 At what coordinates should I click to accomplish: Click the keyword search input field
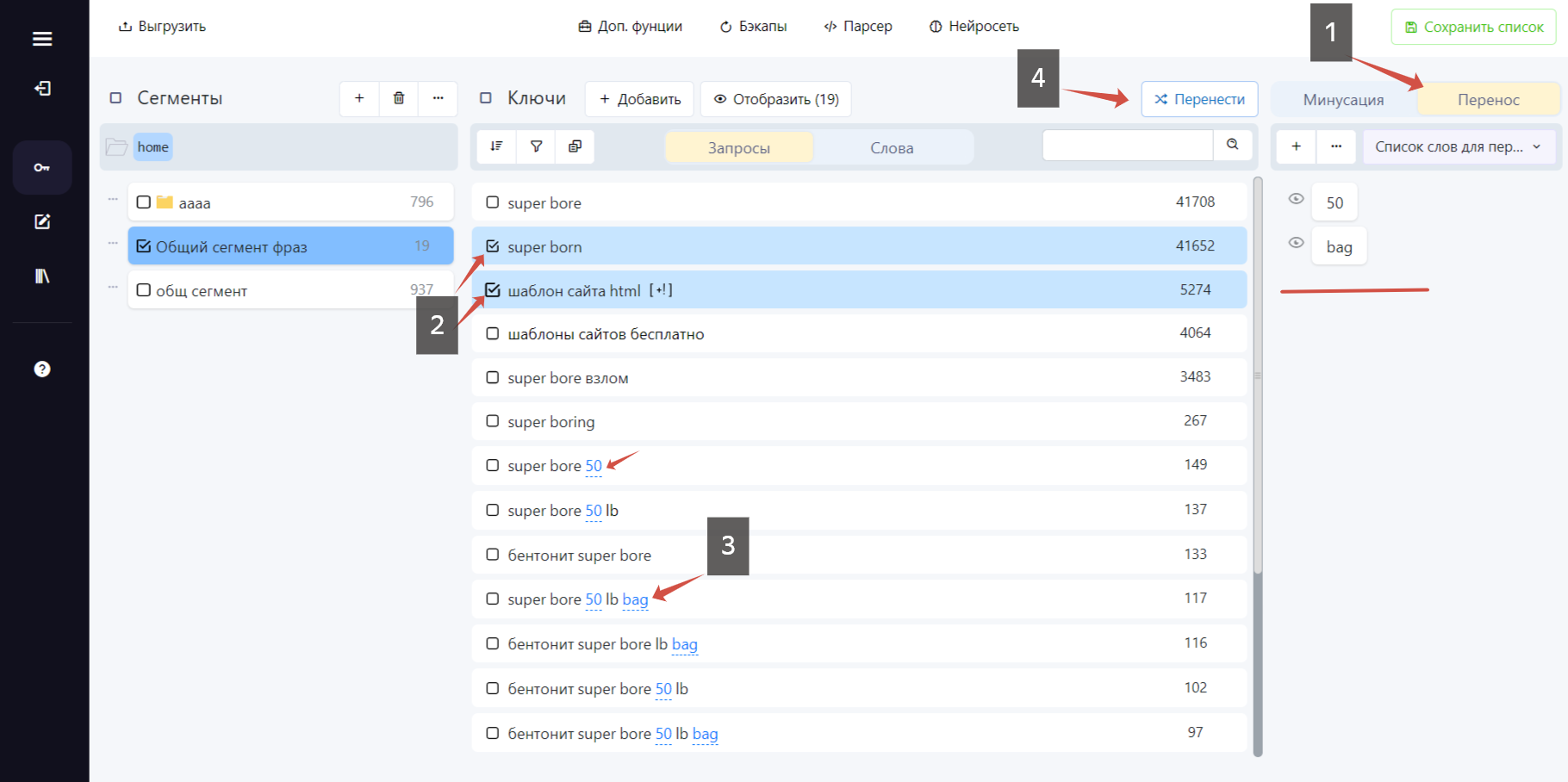tap(1128, 145)
